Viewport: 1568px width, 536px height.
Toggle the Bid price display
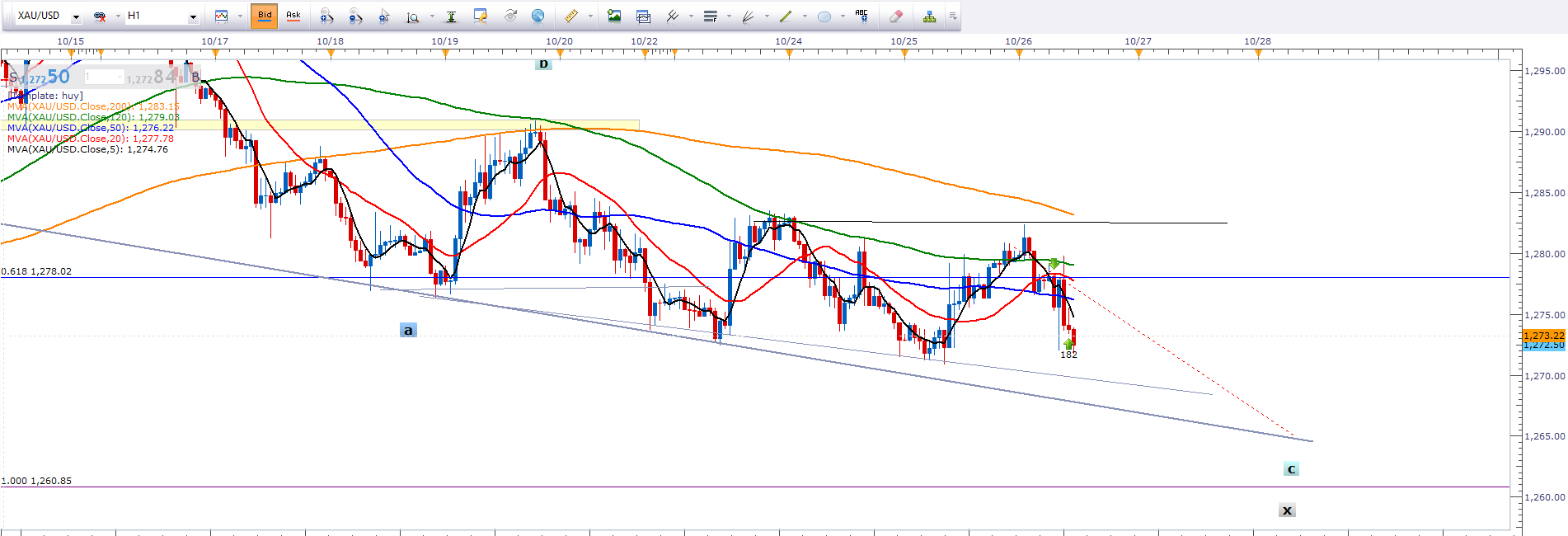point(264,16)
